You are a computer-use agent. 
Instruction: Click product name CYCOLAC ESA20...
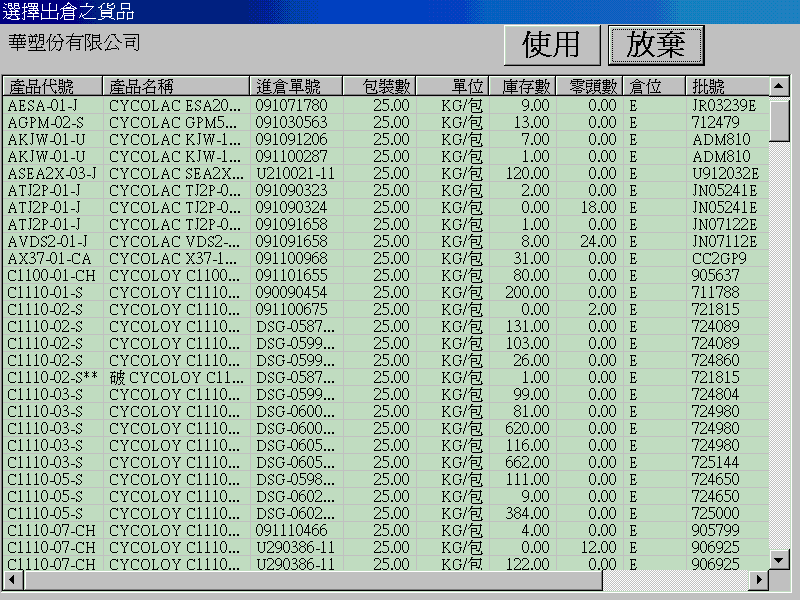[x=175, y=106]
